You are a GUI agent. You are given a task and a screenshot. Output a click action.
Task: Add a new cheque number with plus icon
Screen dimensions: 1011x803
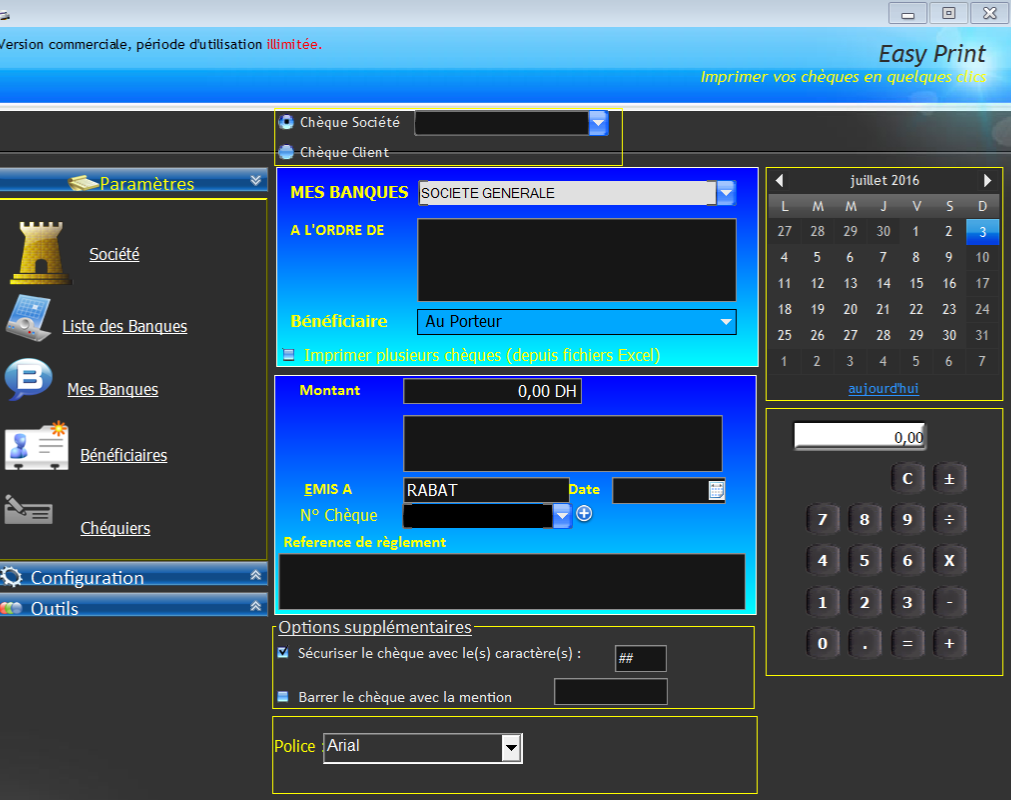584,514
